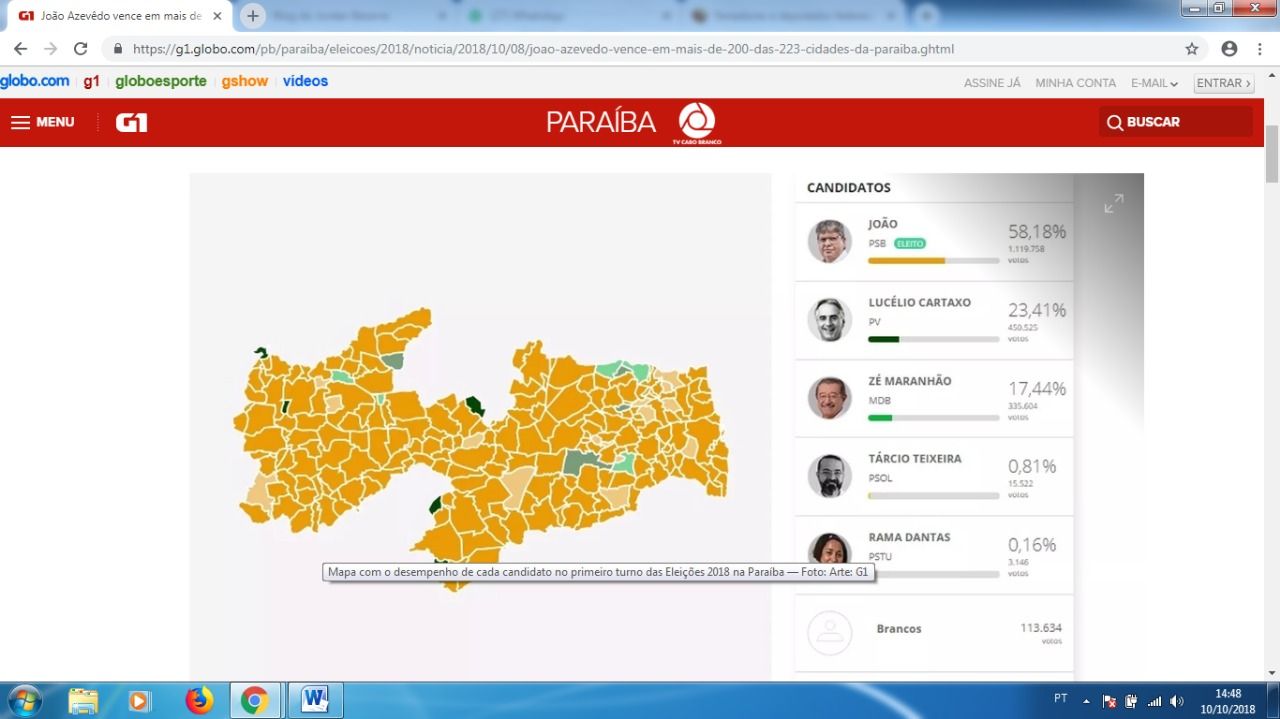Open Firefox from the taskbar
The width and height of the screenshot is (1280, 719).
pos(200,700)
